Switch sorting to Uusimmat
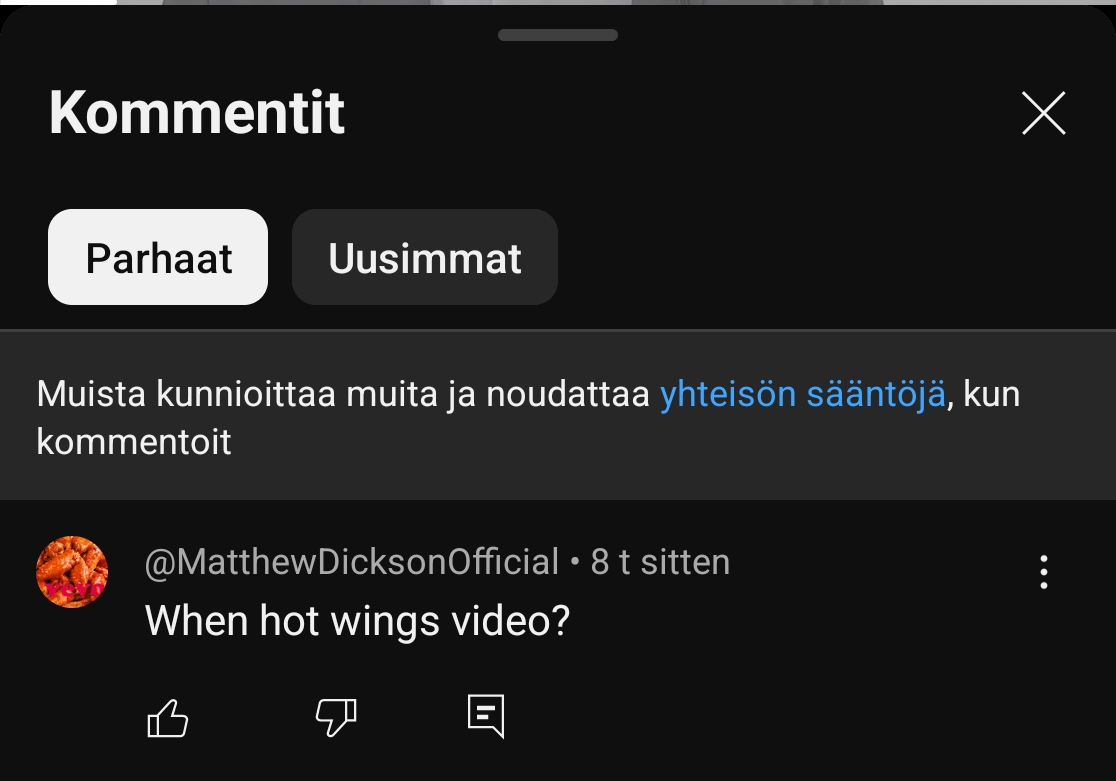This screenshot has height=781, width=1116. click(425, 257)
